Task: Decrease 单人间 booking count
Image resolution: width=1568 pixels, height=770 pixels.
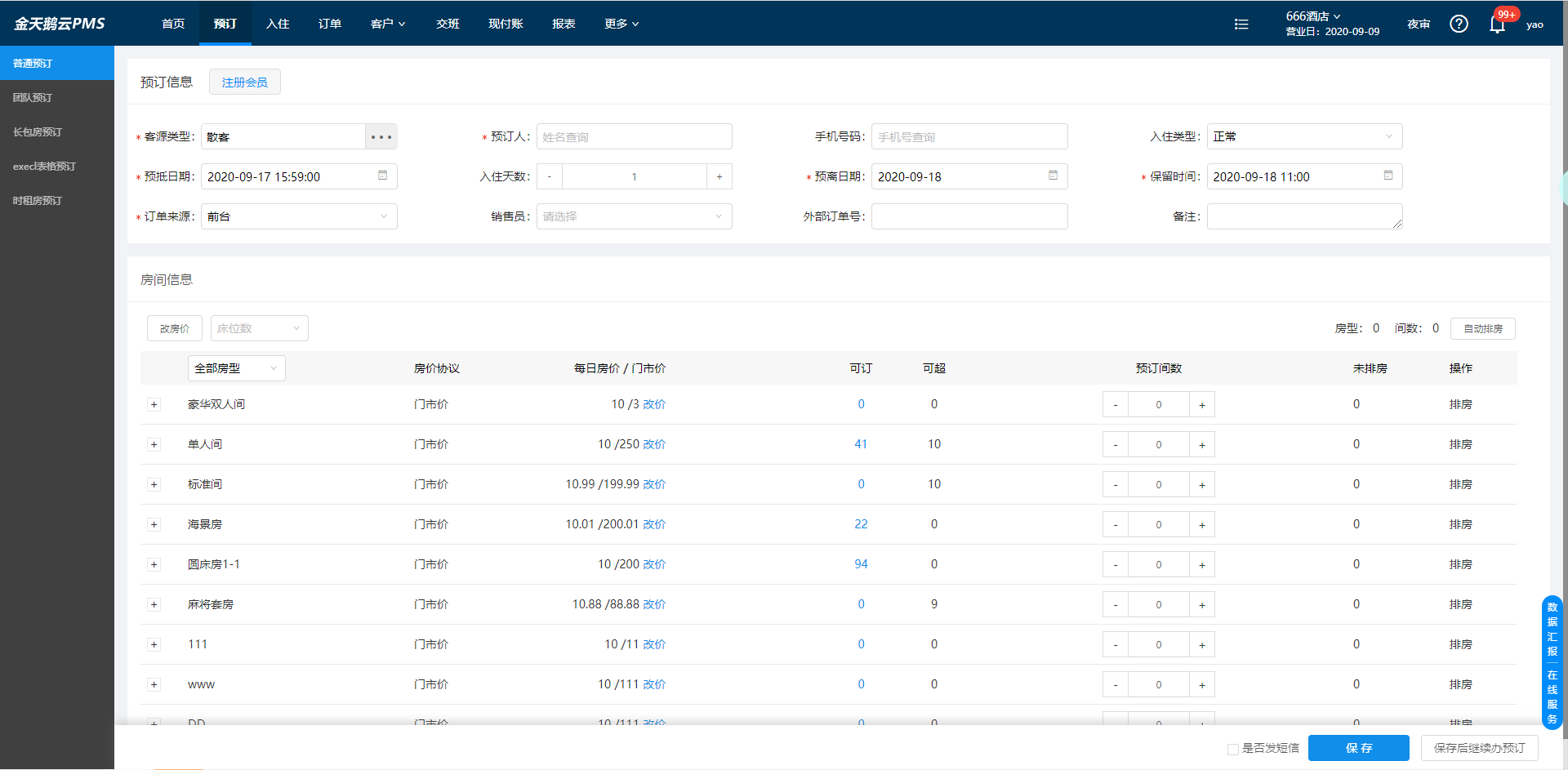Action: [1116, 444]
